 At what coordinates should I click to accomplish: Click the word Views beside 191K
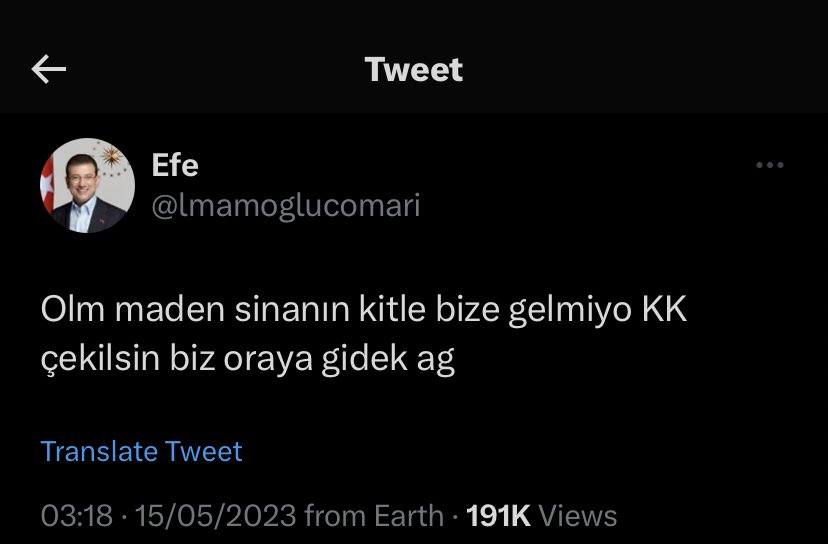pos(578,515)
